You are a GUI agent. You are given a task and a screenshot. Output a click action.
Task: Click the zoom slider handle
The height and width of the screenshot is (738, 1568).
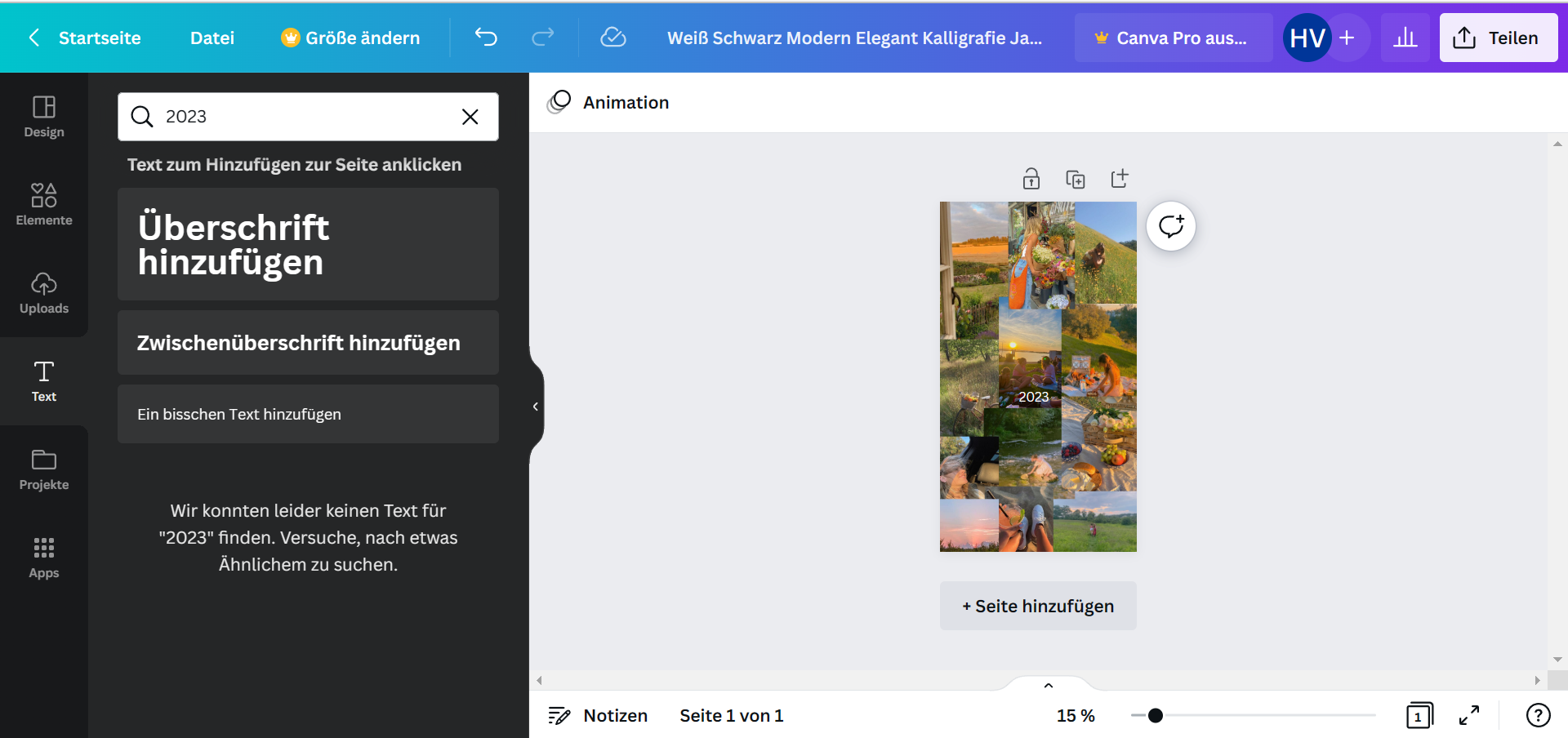coord(1155,716)
